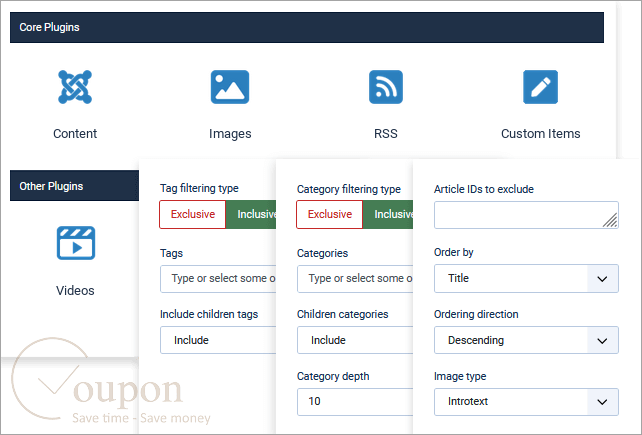Click the Ordering direction chevron arrow
Viewport: 642px width, 435px height.
(x=602, y=340)
